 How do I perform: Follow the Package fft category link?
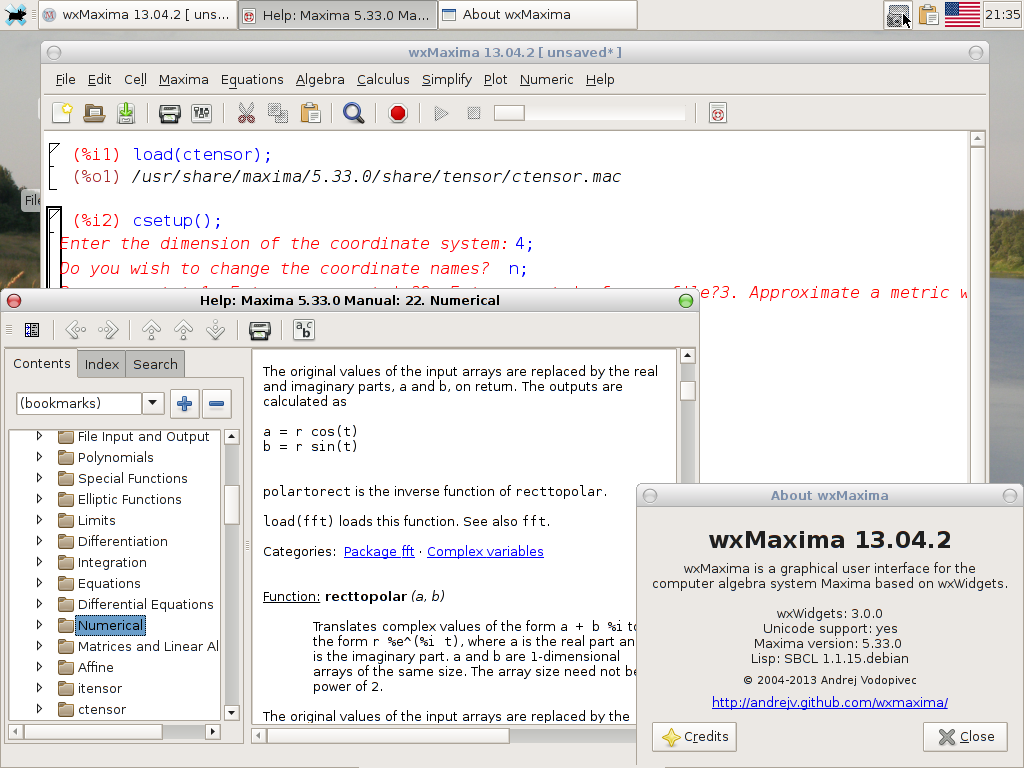click(379, 552)
